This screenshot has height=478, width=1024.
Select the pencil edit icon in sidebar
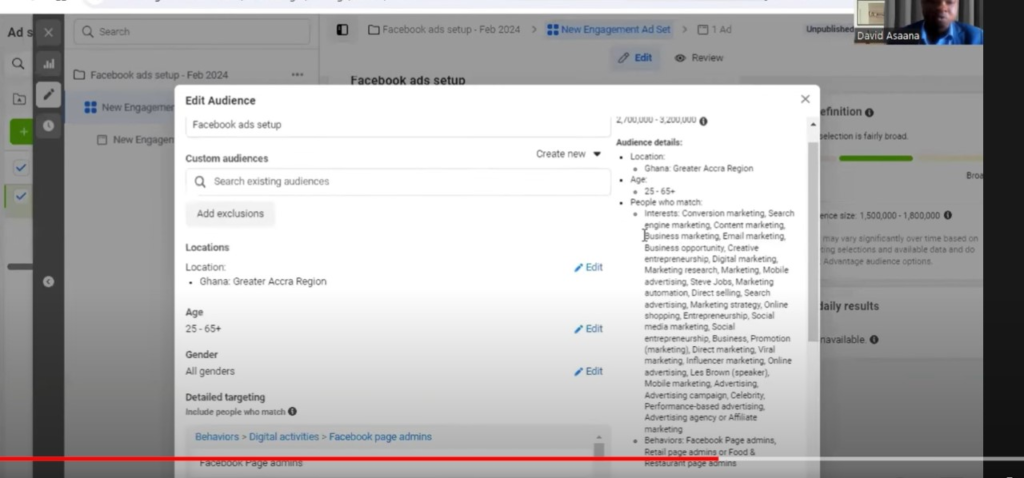coord(48,95)
